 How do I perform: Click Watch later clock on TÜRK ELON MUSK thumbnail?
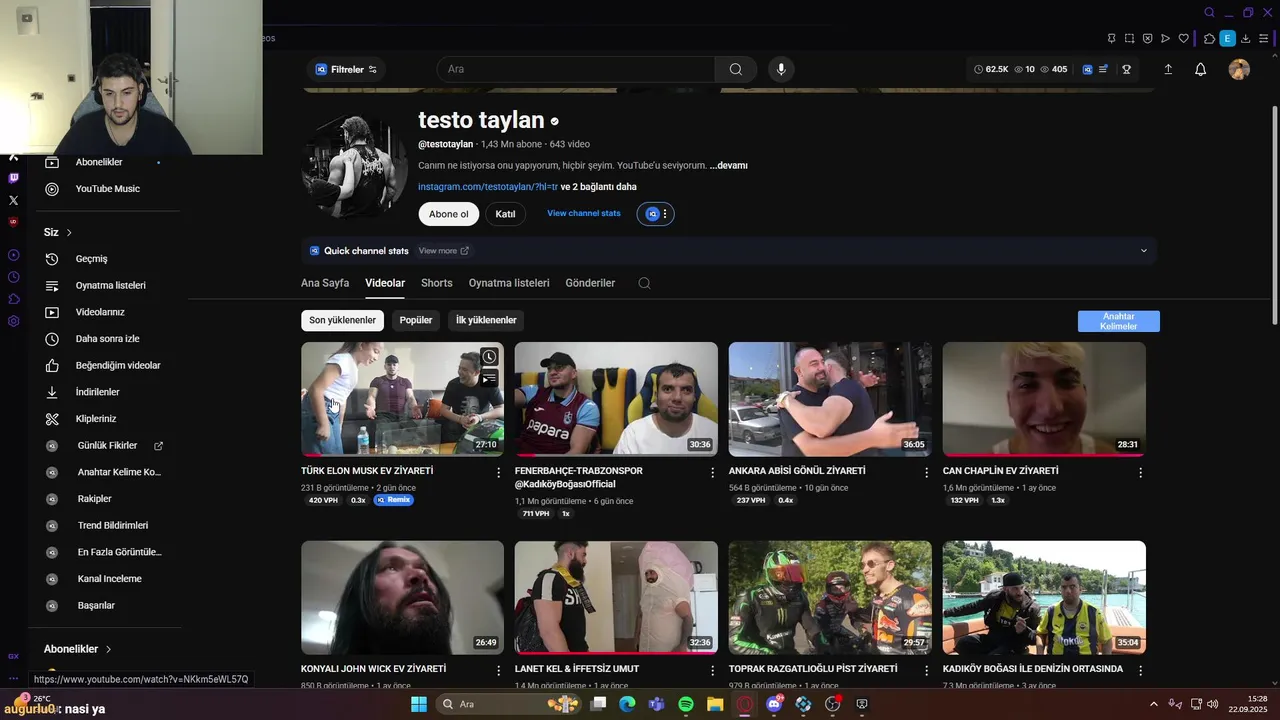(x=489, y=356)
